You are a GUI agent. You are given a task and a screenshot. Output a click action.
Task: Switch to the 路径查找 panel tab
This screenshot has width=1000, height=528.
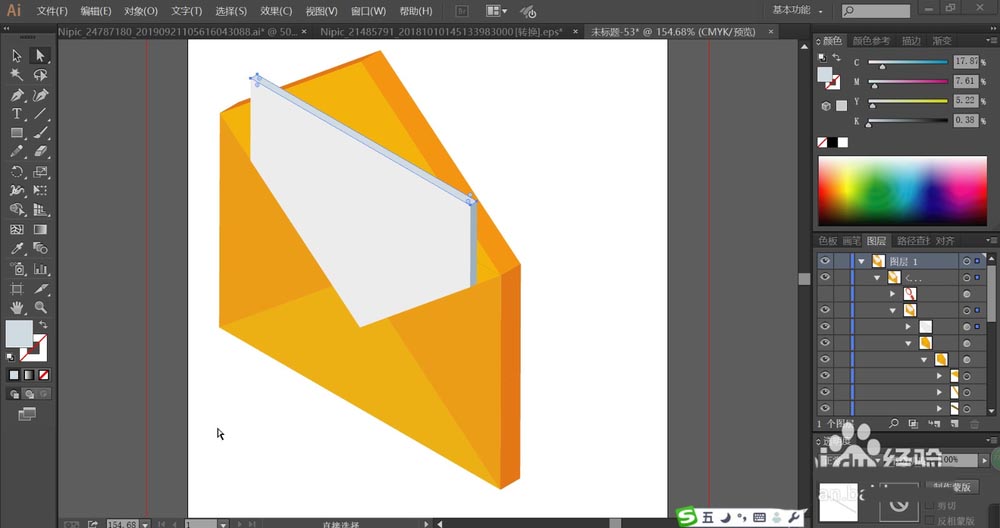point(913,240)
